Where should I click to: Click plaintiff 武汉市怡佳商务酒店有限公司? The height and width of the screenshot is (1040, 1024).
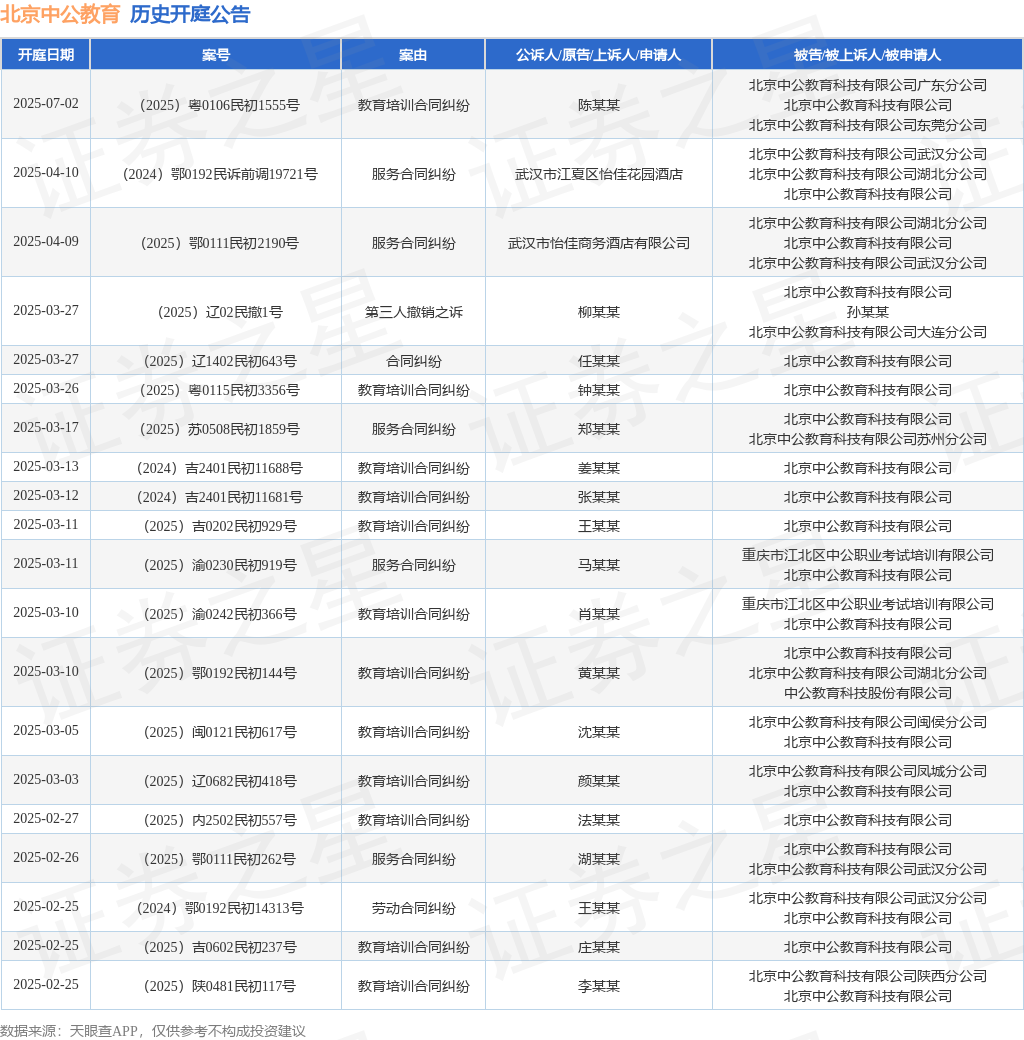click(x=598, y=243)
